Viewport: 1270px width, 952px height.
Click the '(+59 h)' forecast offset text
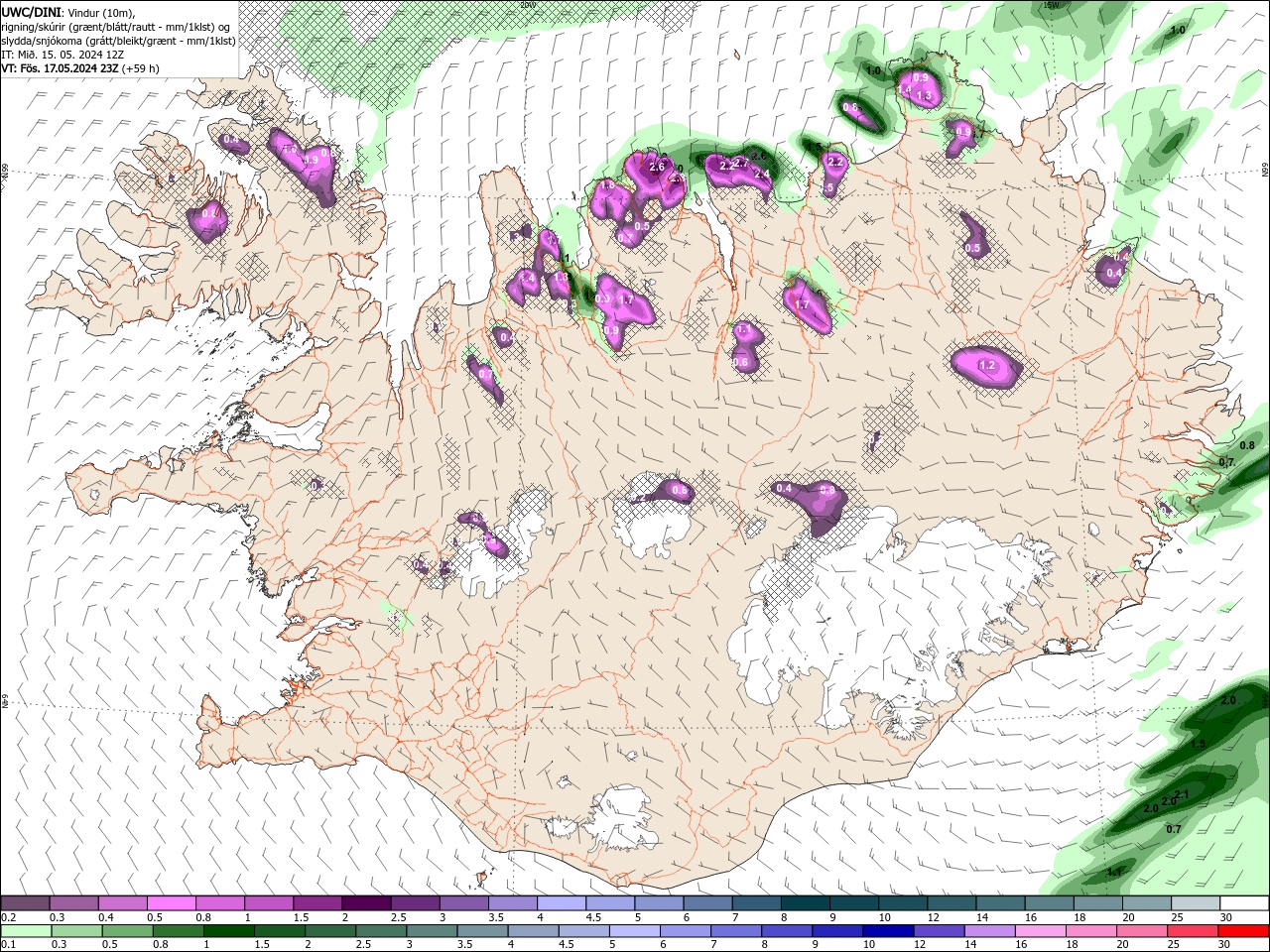[x=140, y=68]
